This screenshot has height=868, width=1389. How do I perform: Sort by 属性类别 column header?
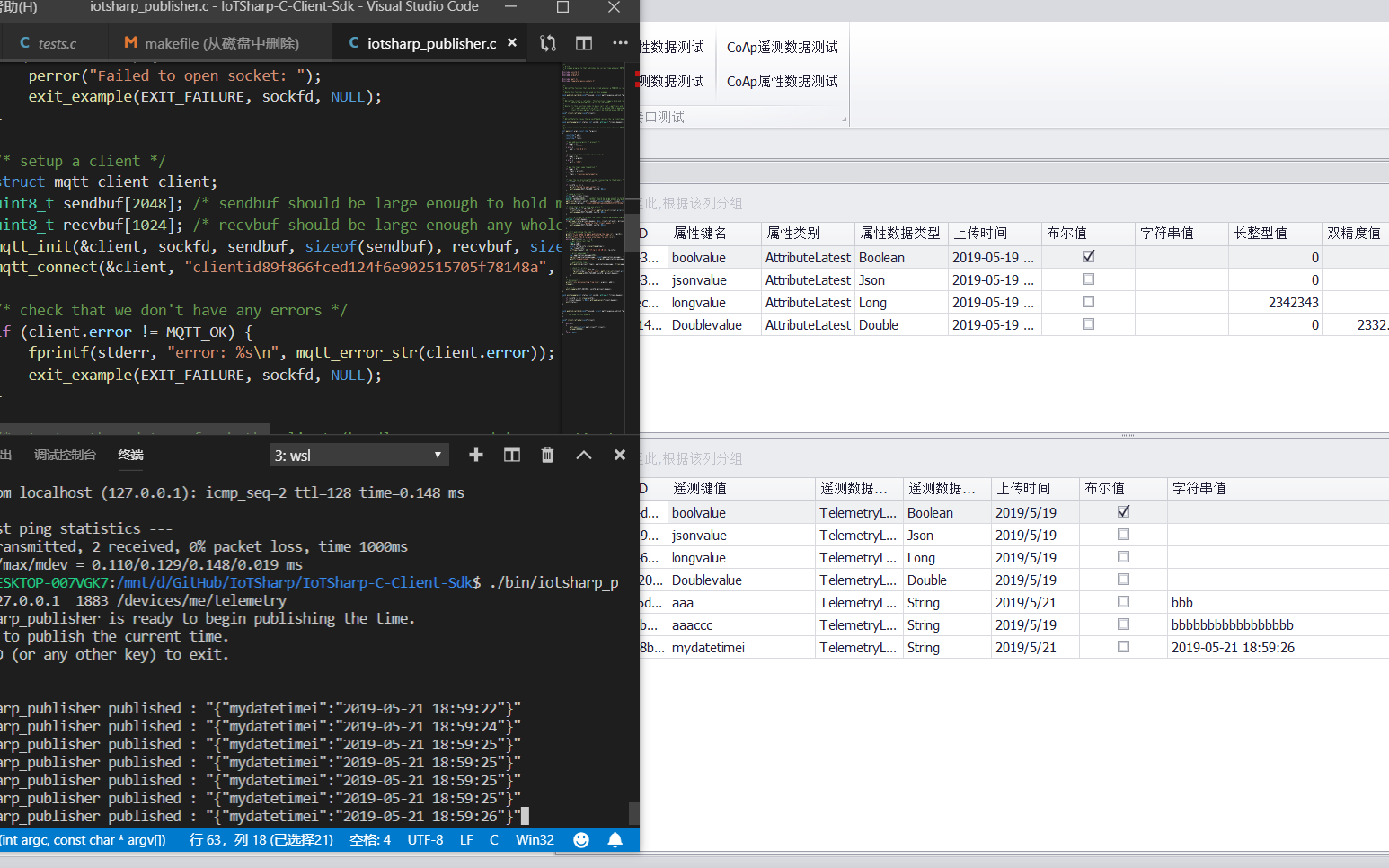coord(808,234)
